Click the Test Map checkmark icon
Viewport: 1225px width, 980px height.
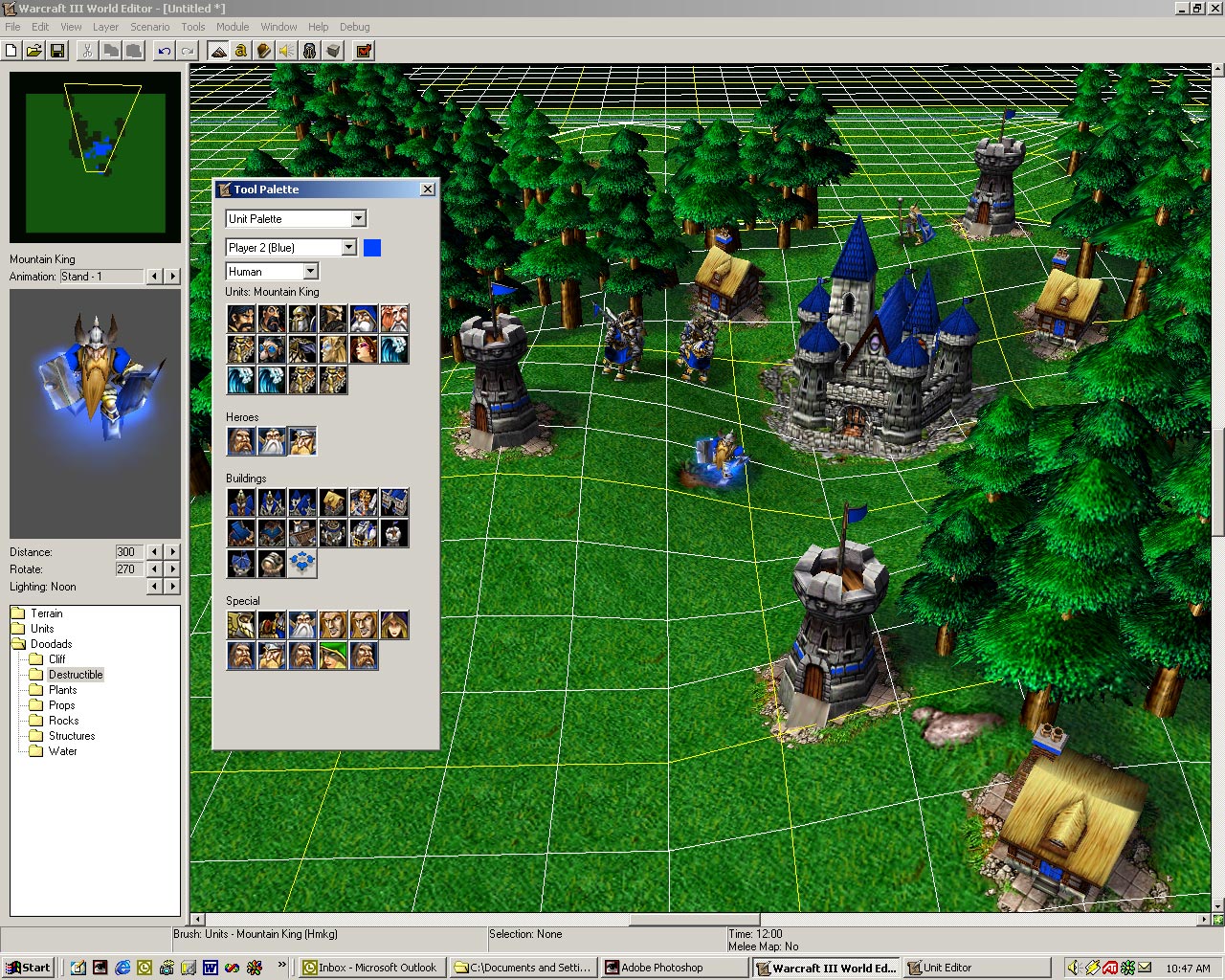click(x=364, y=51)
